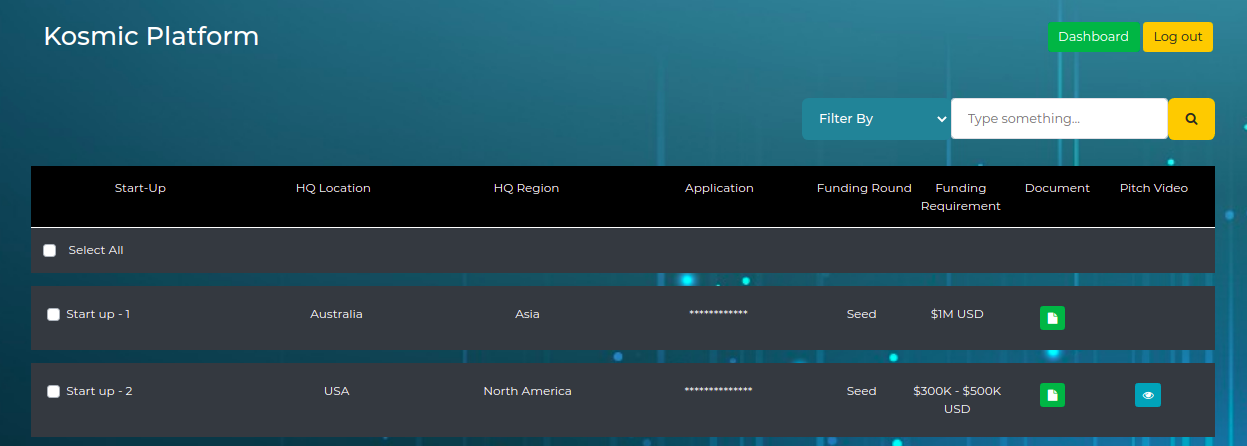Click the '$1M USD' funding cell

click(957, 314)
